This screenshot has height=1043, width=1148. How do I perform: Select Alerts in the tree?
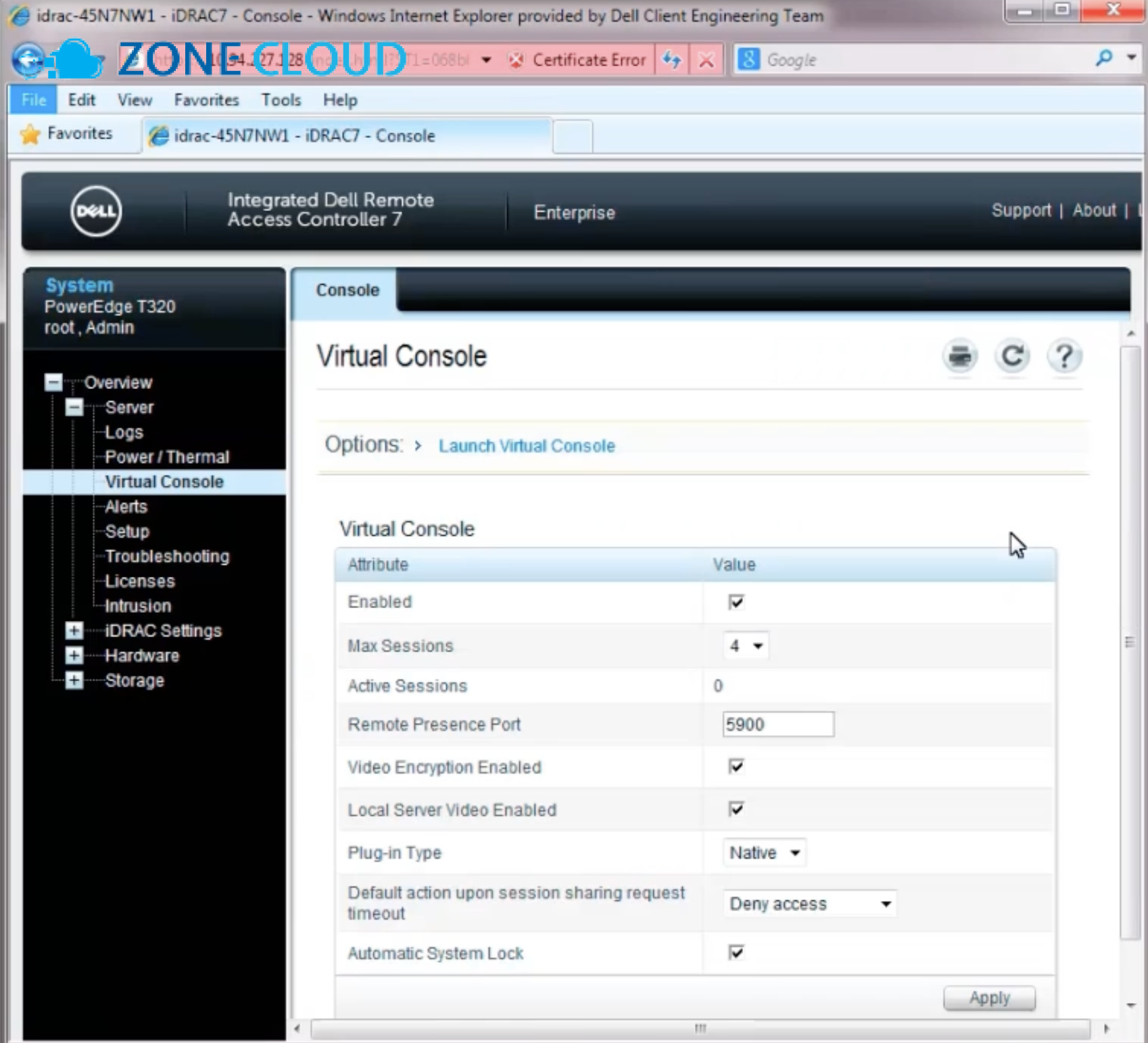pyautogui.click(x=126, y=507)
